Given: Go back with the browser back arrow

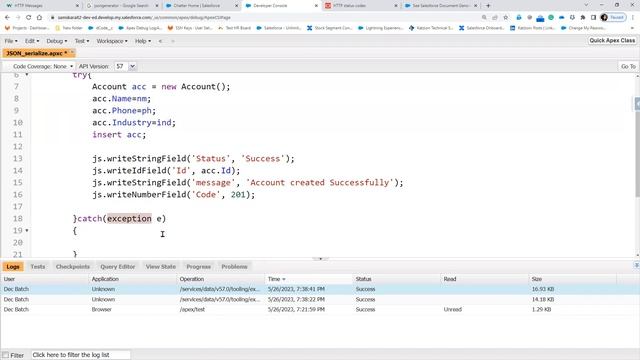Looking at the screenshot, I should 7,18.
